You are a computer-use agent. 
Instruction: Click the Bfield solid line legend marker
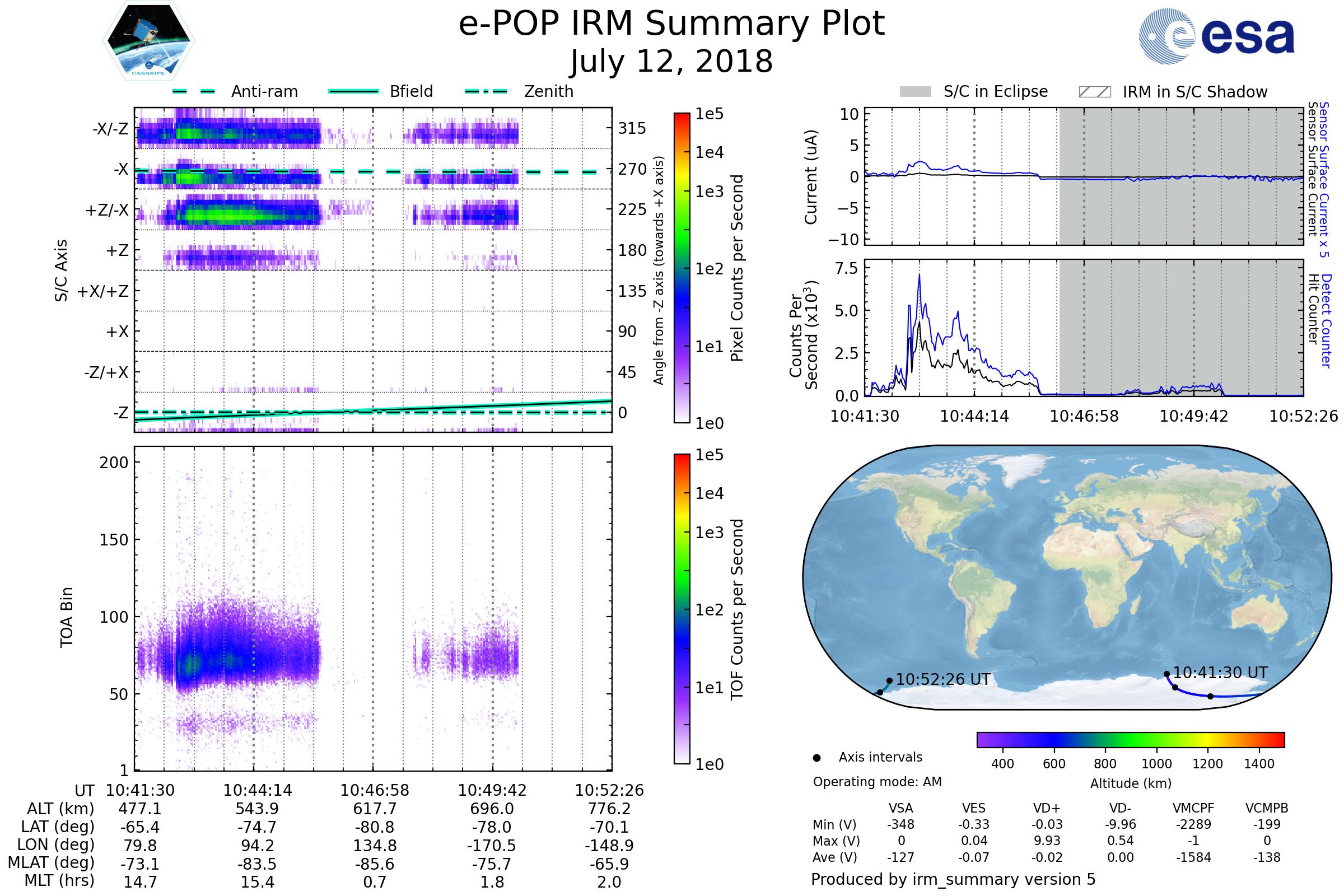tap(353, 91)
